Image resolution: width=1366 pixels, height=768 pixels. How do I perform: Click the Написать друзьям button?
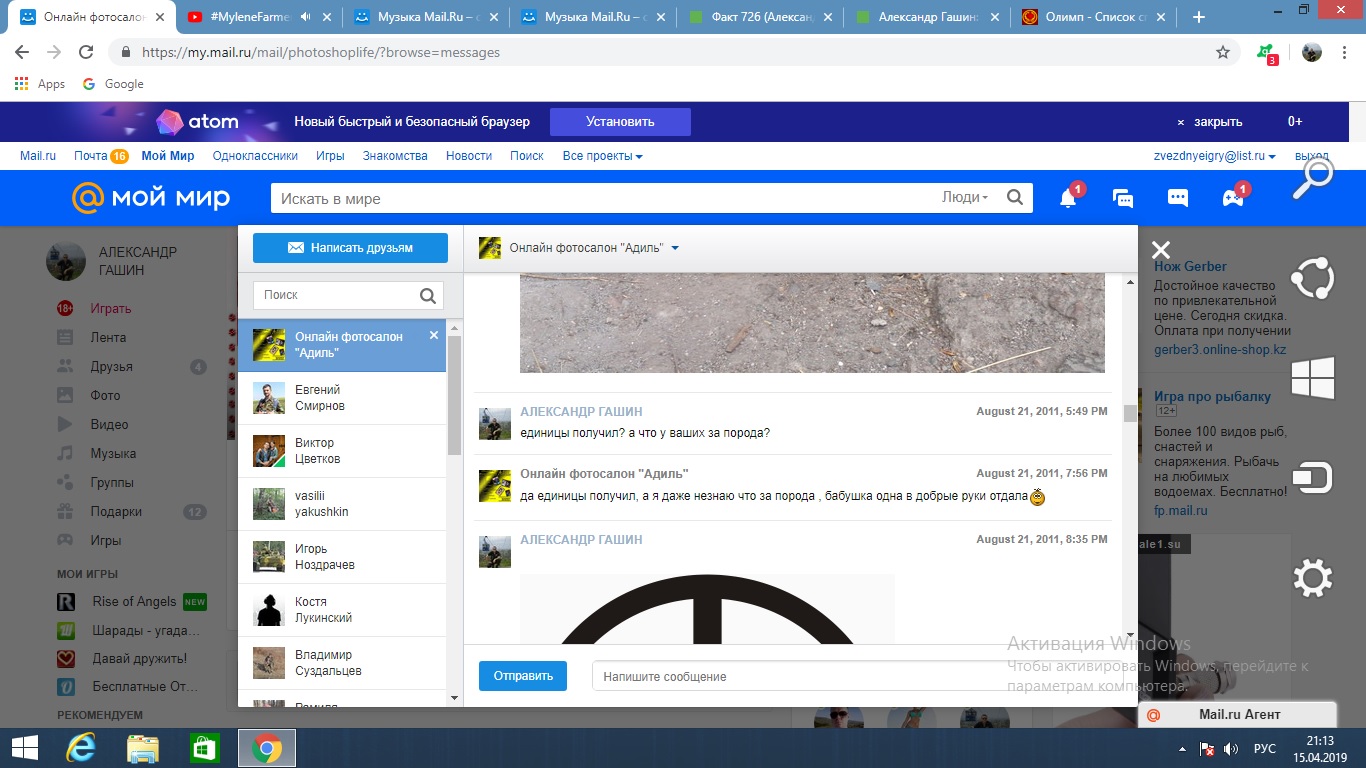pyautogui.click(x=350, y=248)
